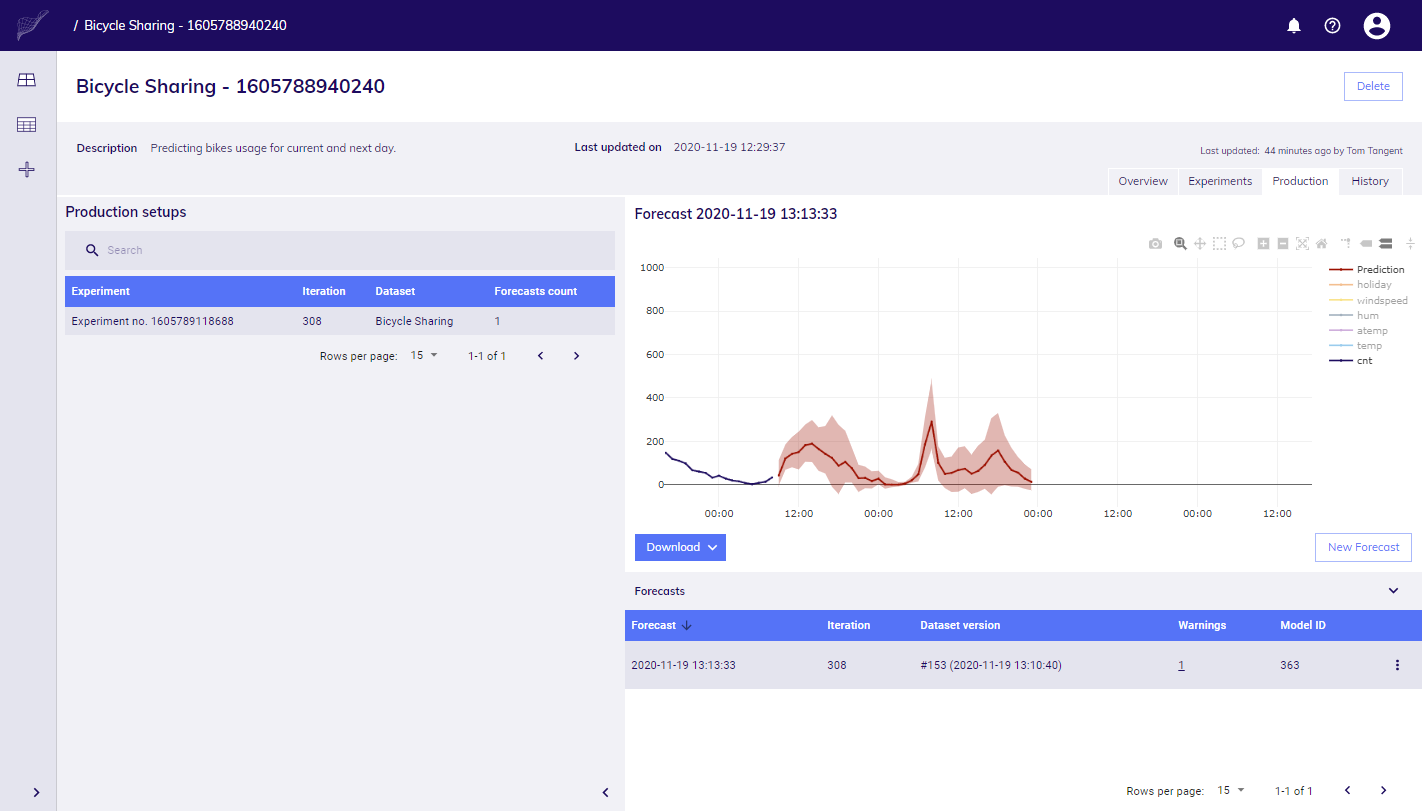1422x811 pixels.
Task: Click the search magnifier icon in Production setups
Action: pos(92,250)
